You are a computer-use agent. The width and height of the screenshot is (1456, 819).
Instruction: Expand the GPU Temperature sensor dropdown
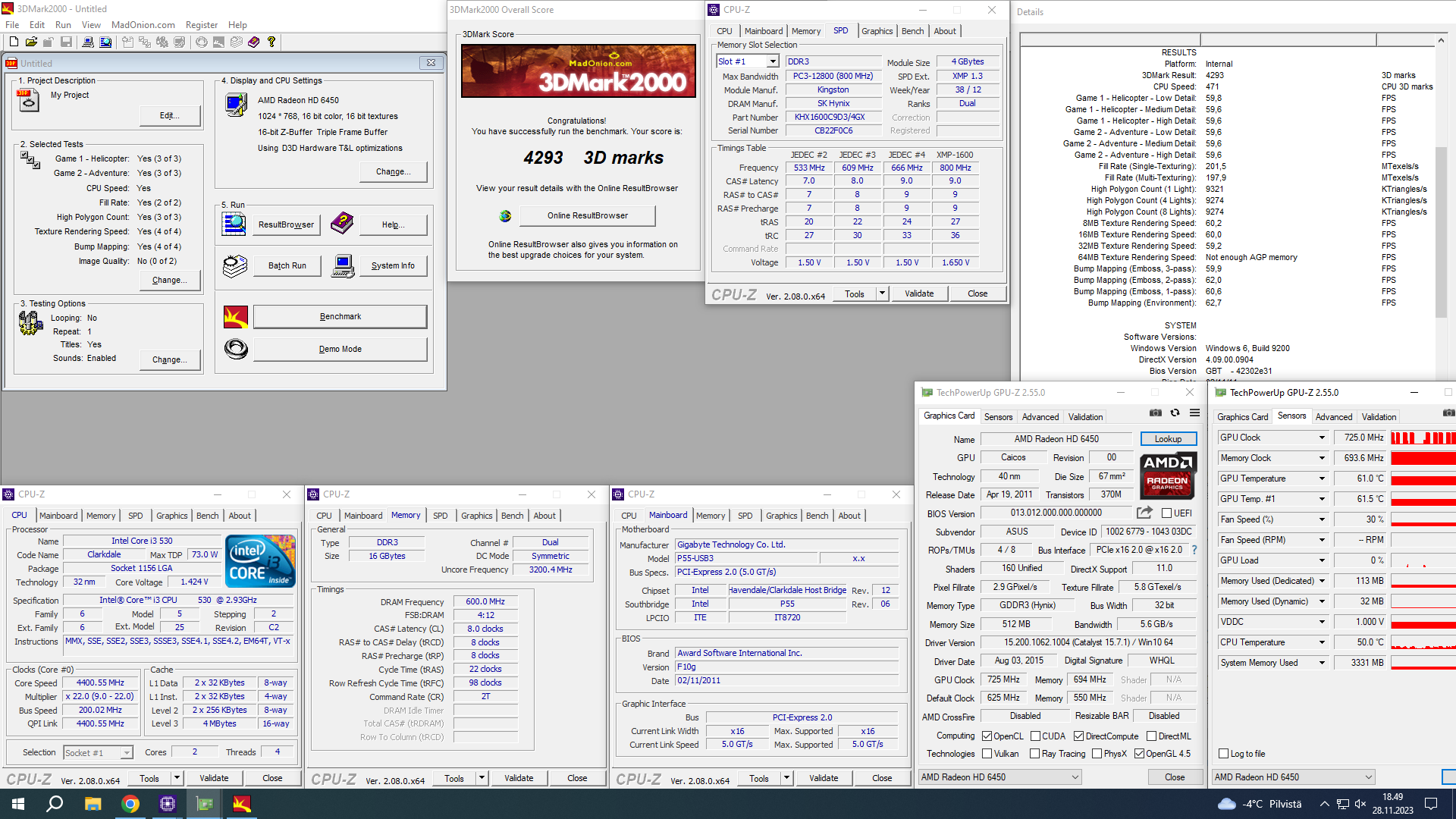pyautogui.click(x=1322, y=479)
